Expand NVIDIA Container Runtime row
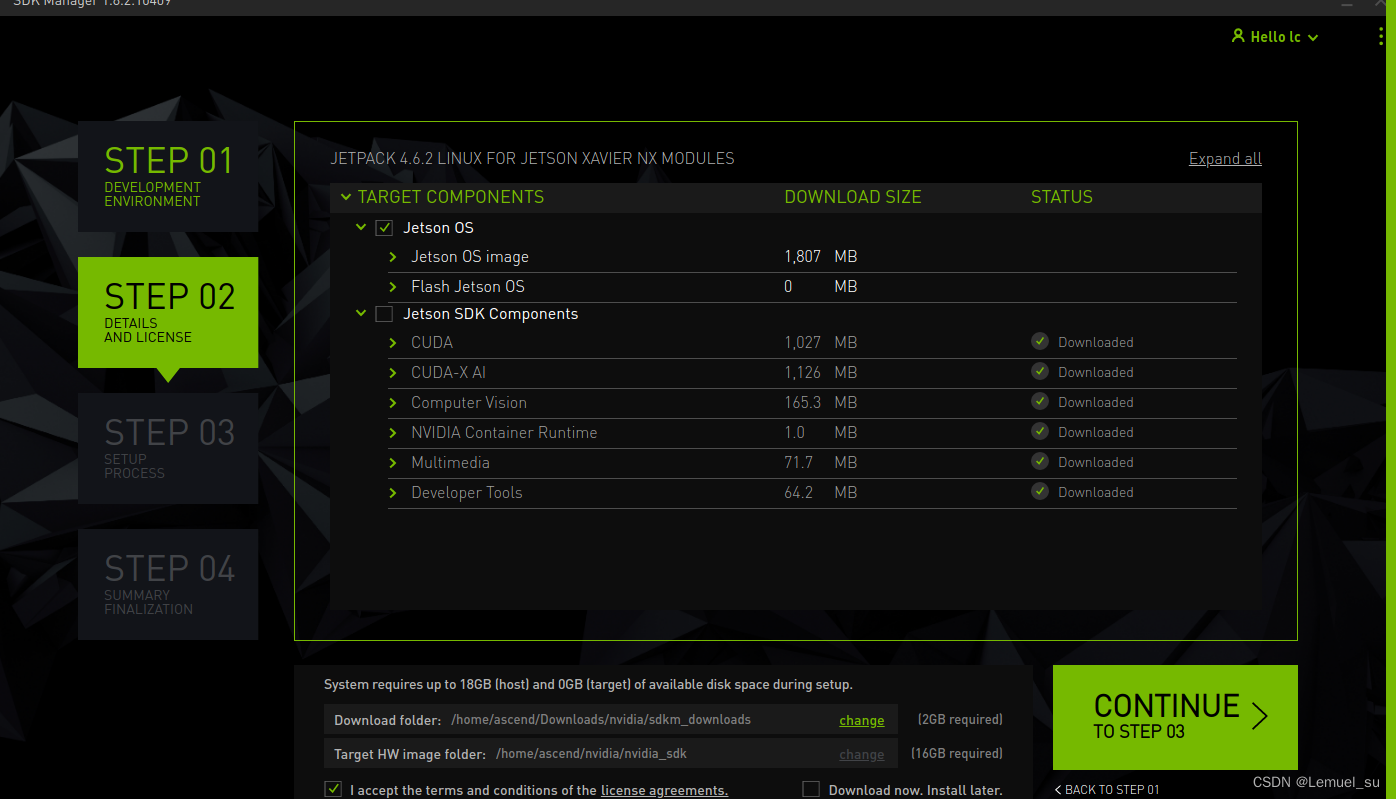 pos(393,433)
